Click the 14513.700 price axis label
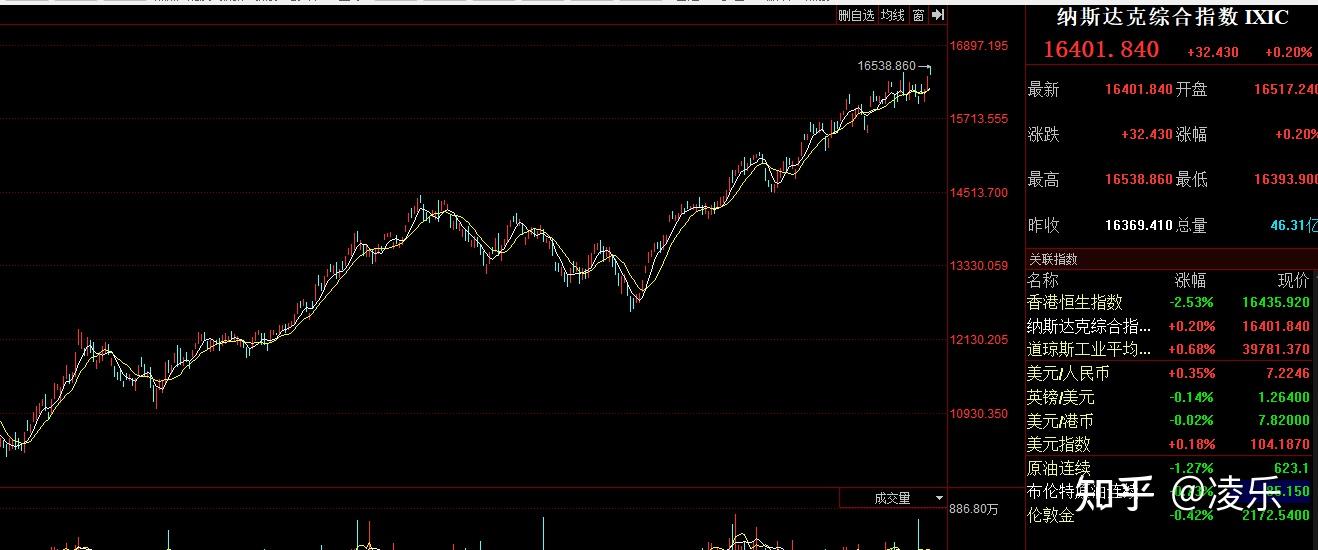The image size is (1318, 550). pos(979,192)
